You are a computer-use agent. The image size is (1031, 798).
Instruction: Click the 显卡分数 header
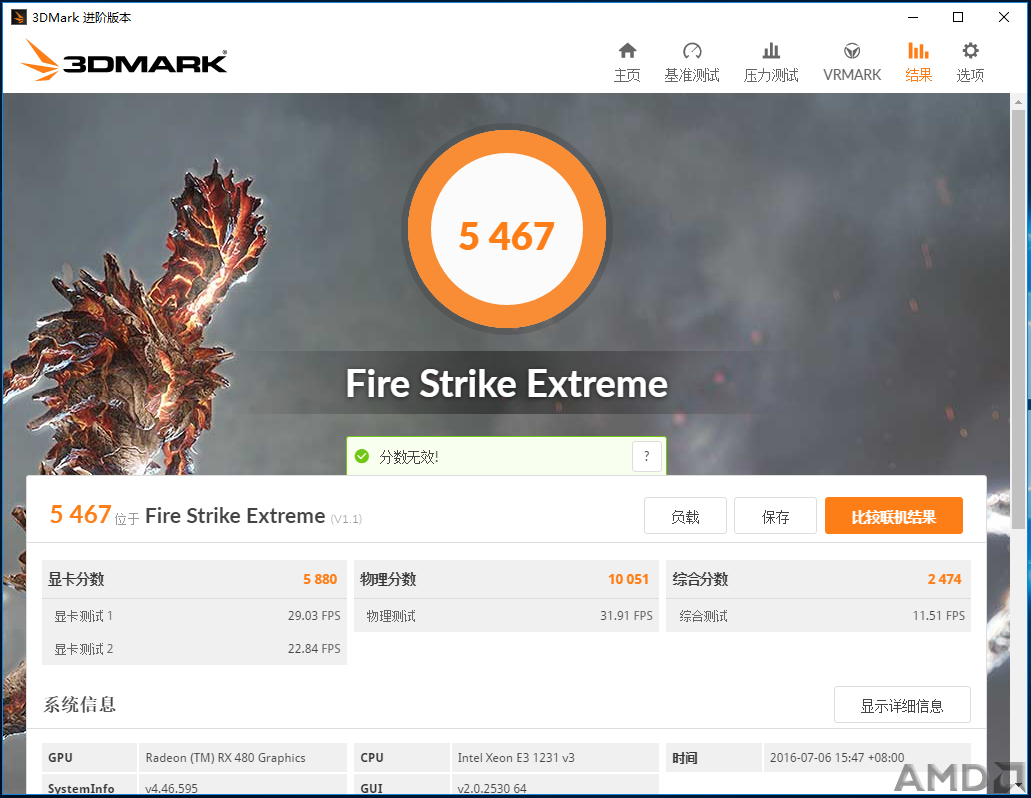[x=76, y=579]
